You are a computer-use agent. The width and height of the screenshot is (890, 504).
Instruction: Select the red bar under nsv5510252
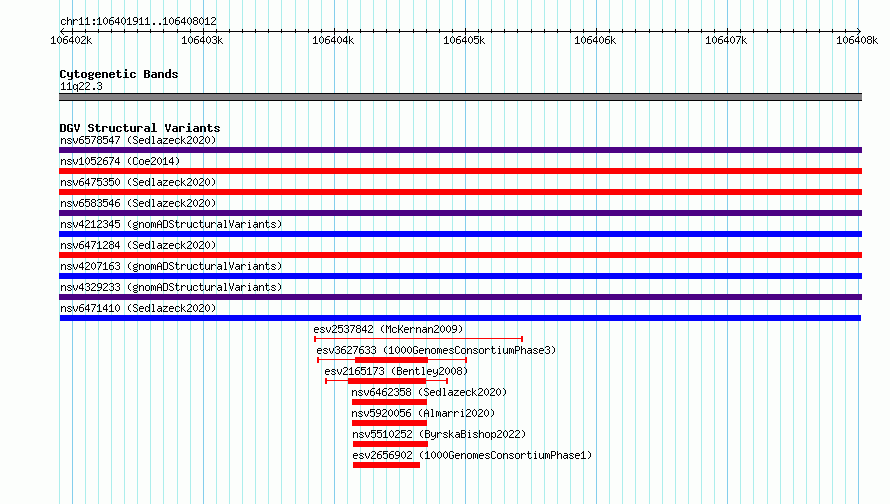pos(391,444)
